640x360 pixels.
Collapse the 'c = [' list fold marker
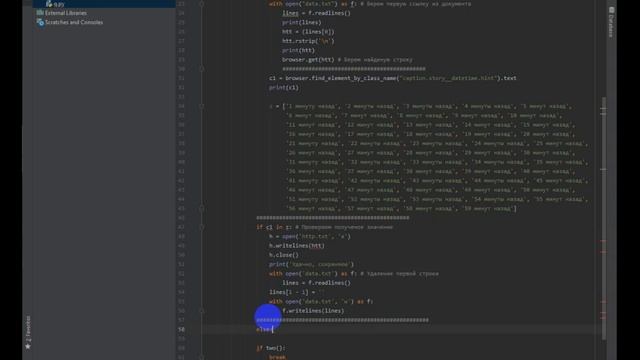point(202,106)
